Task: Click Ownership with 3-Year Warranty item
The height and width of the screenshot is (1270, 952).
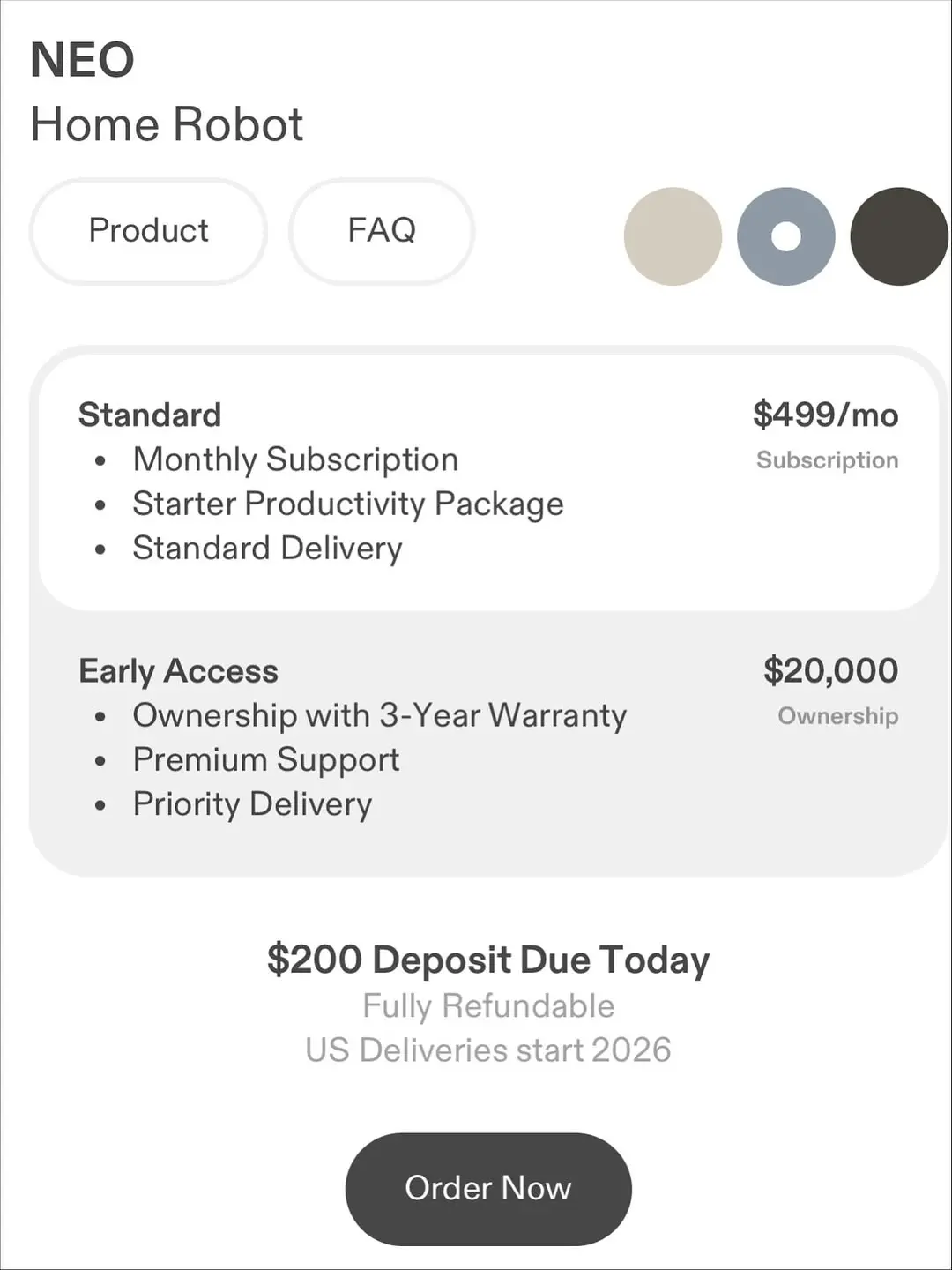Action: [379, 715]
